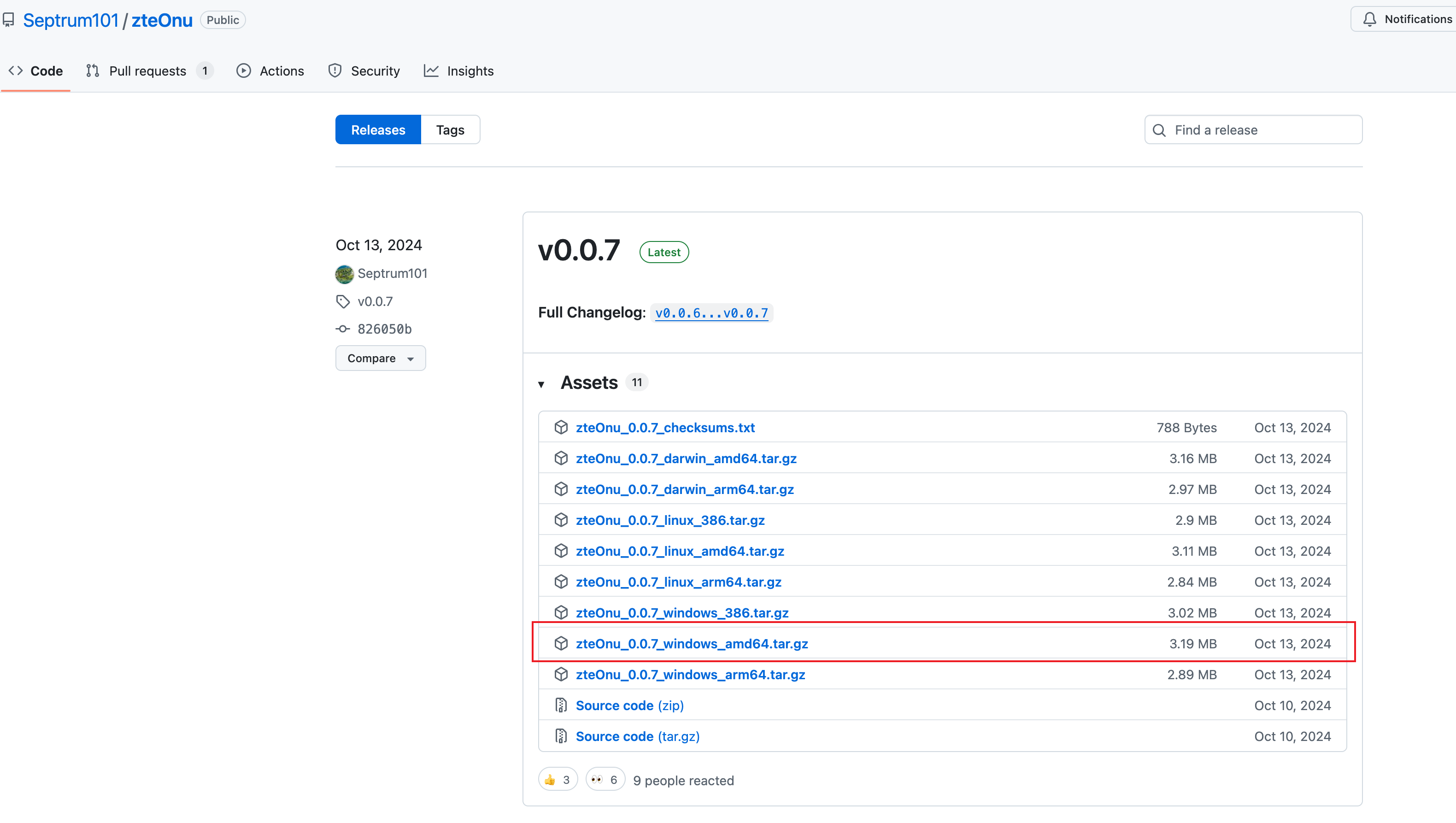Click the Public visibility badge
Image resolution: width=1456 pixels, height=823 pixels.
click(x=223, y=20)
